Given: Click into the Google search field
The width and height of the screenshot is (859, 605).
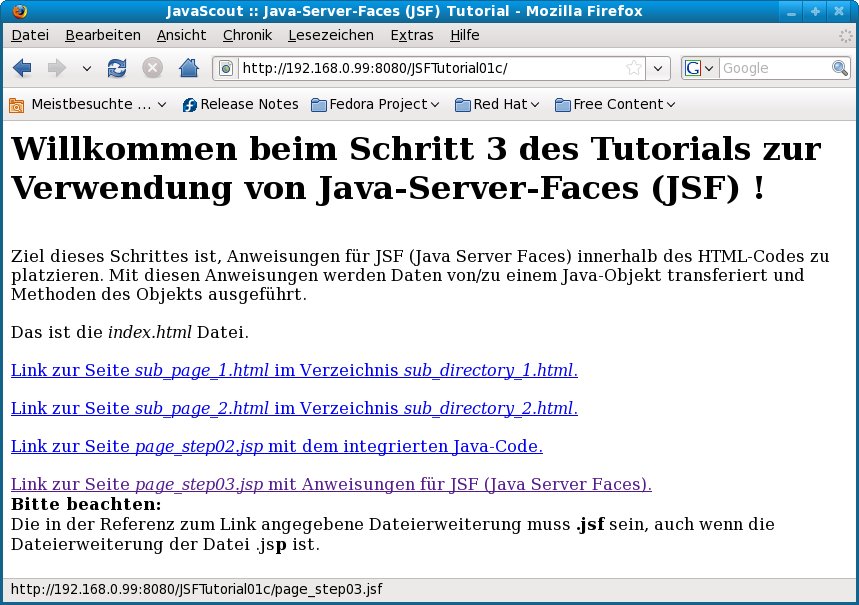Looking at the screenshot, I should click(x=774, y=68).
